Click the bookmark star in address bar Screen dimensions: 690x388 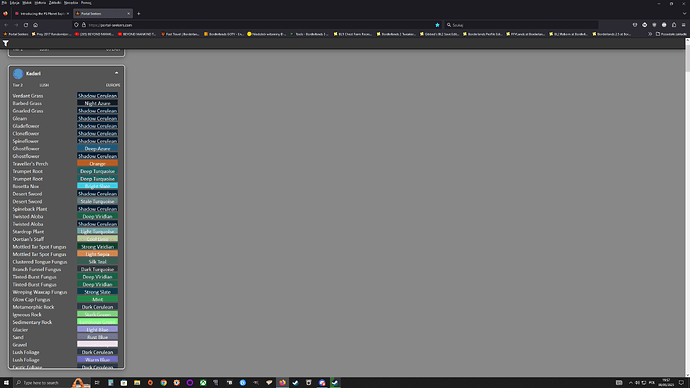point(437,25)
